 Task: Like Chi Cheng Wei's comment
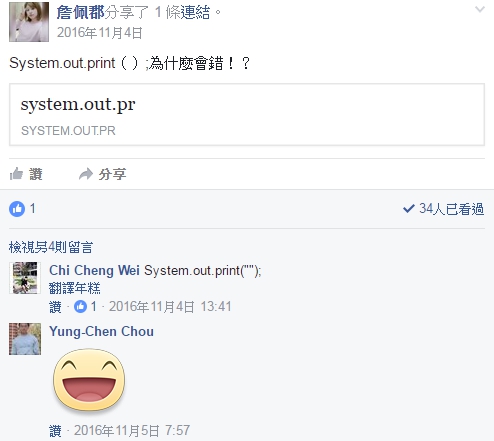coord(55,307)
